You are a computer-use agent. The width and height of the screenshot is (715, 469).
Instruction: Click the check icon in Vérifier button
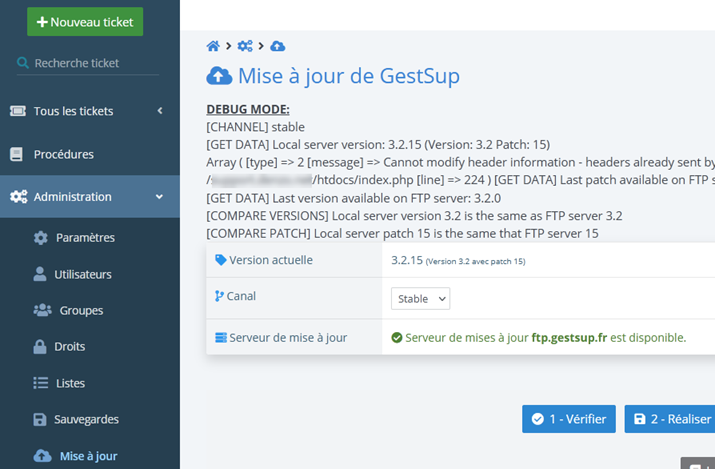pyautogui.click(x=538, y=419)
